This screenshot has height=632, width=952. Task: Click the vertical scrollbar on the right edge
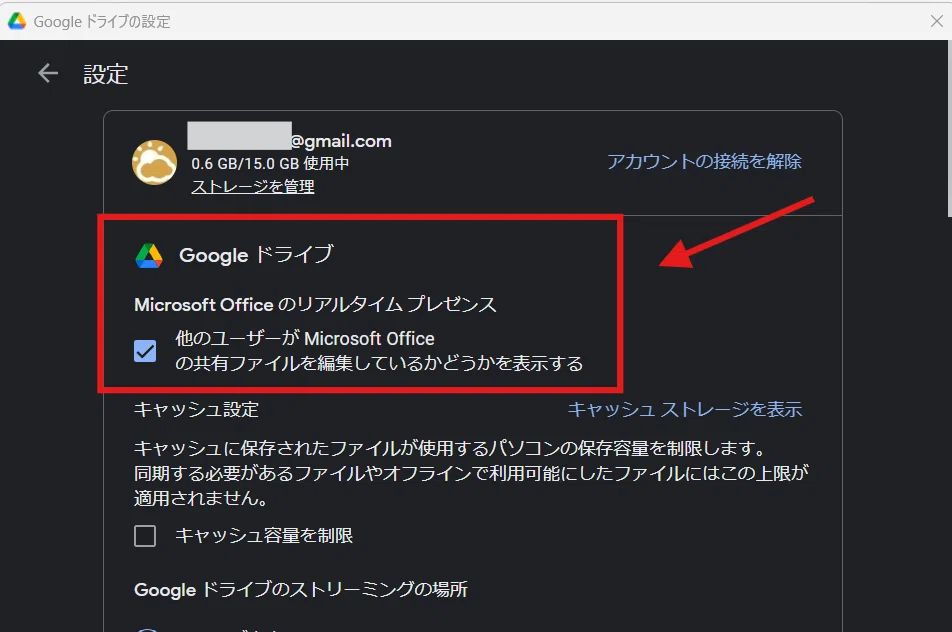949,129
